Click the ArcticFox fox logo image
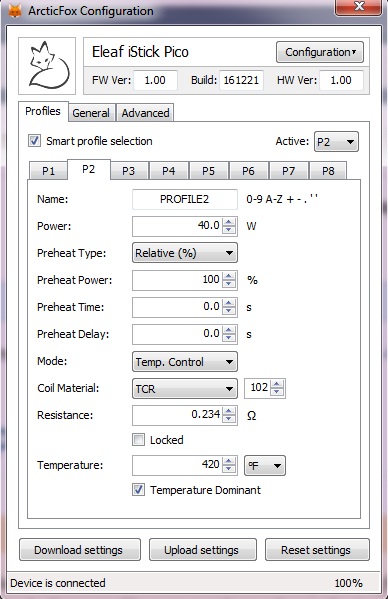This screenshot has height=599, width=388. [x=47, y=66]
